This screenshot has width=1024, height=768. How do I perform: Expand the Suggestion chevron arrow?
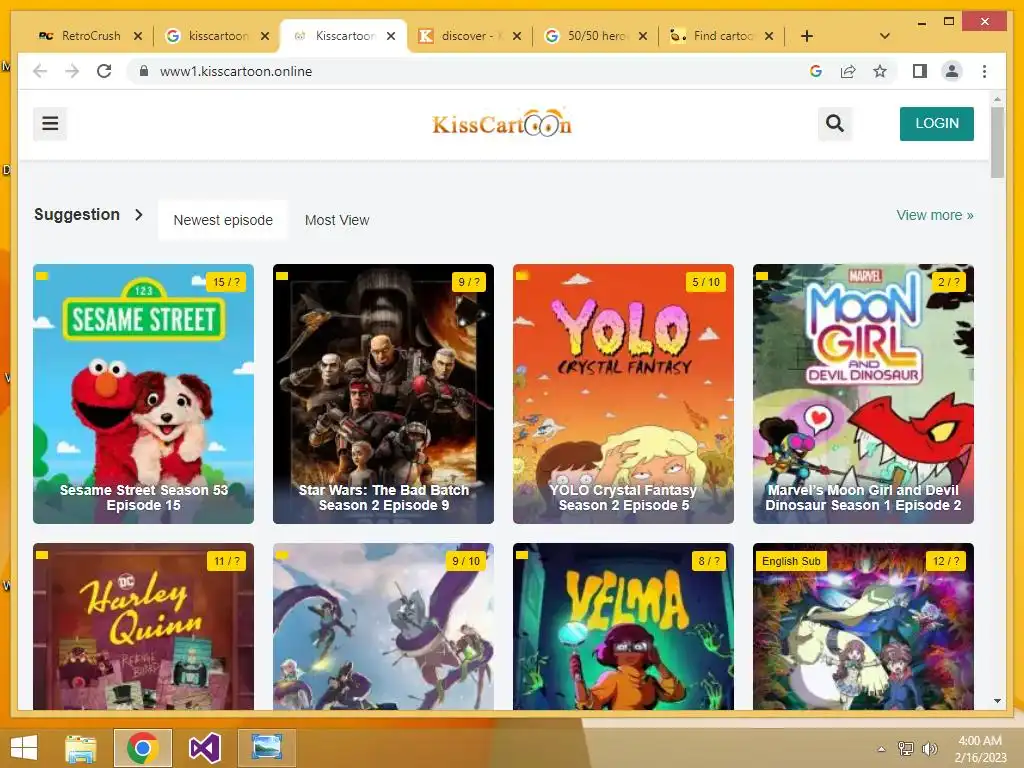coord(138,214)
